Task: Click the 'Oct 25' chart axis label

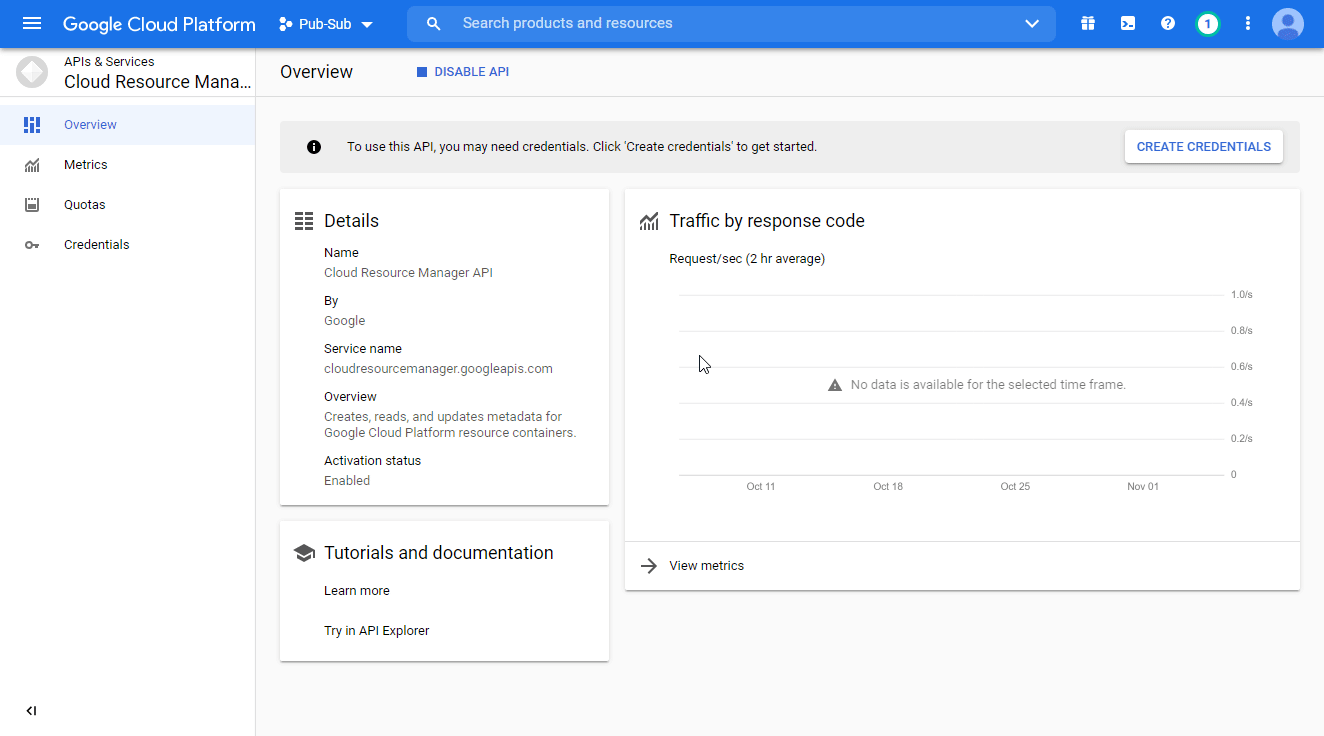Action: [1015, 487]
